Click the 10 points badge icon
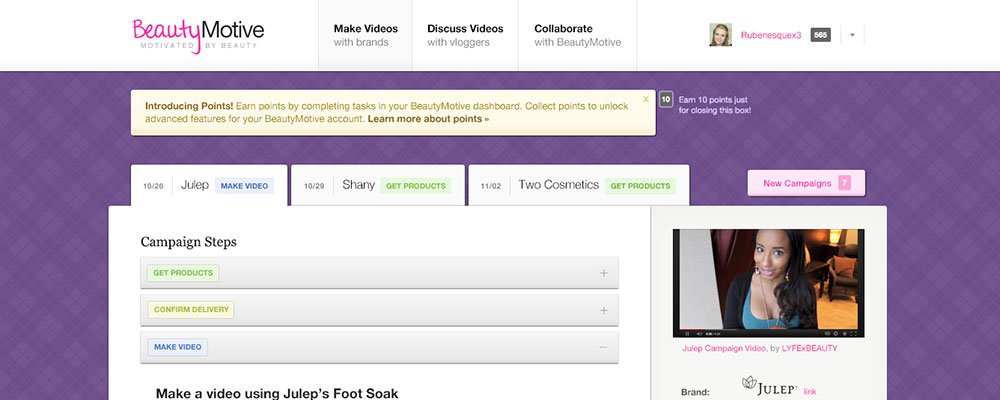Viewport: 1000px width, 400px height. pyautogui.click(x=666, y=100)
